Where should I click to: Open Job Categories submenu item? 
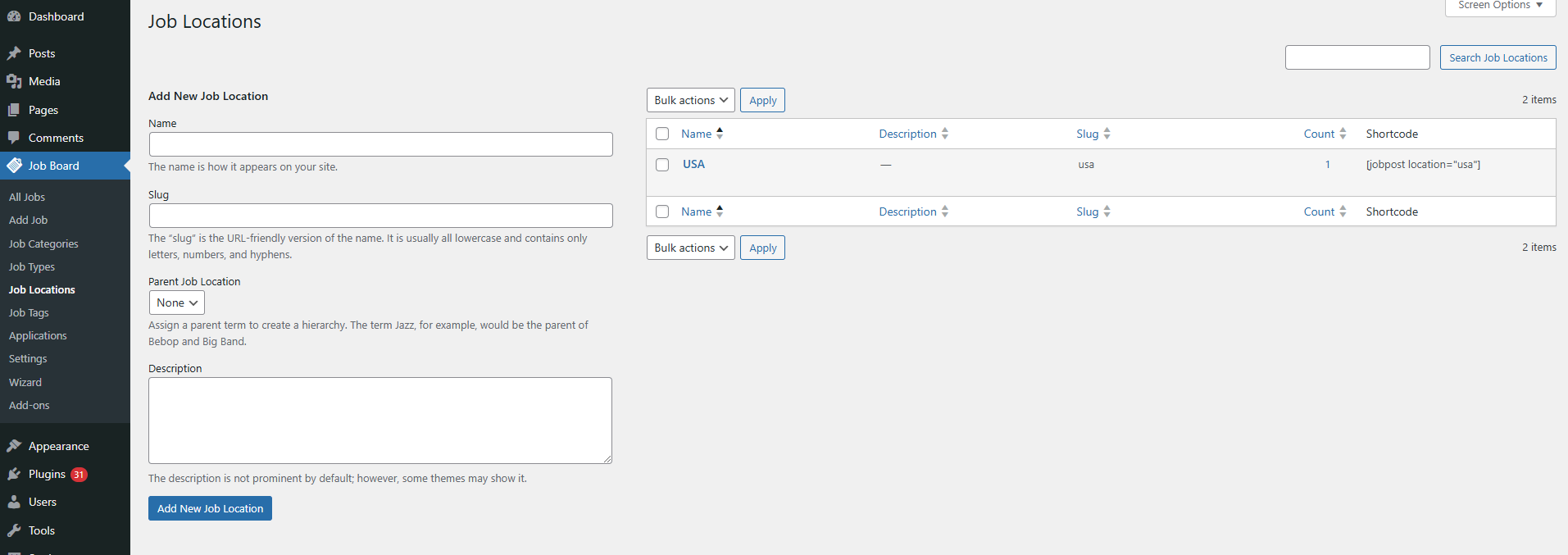coord(43,243)
